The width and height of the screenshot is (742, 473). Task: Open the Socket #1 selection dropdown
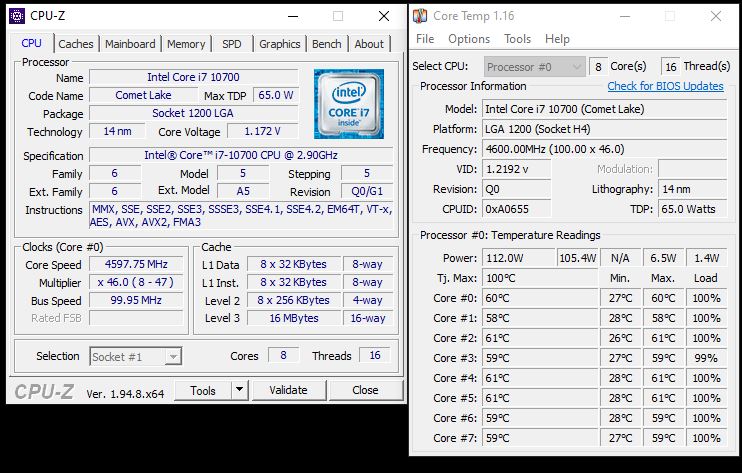pos(136,357)
